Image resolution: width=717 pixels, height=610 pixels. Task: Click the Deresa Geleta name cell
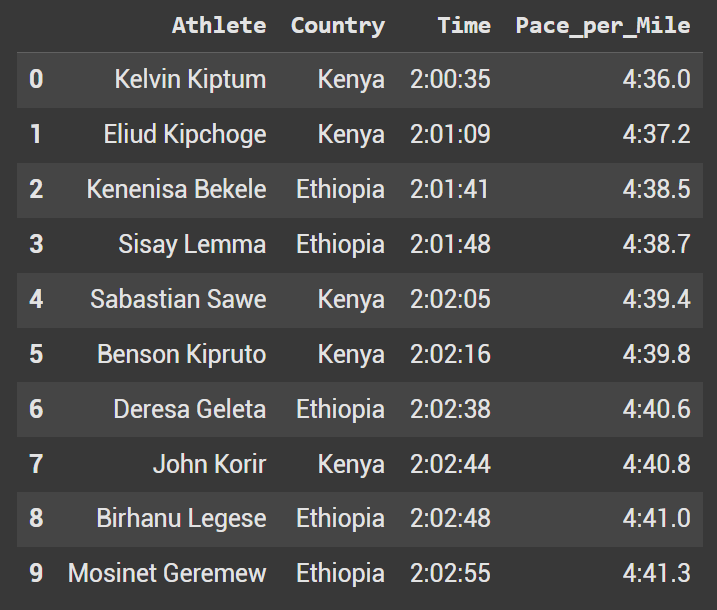click(189, 409)
